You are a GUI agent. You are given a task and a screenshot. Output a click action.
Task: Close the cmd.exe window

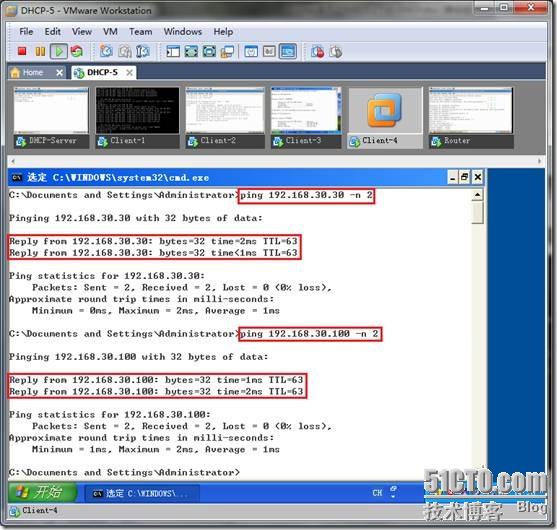(477, 177)
